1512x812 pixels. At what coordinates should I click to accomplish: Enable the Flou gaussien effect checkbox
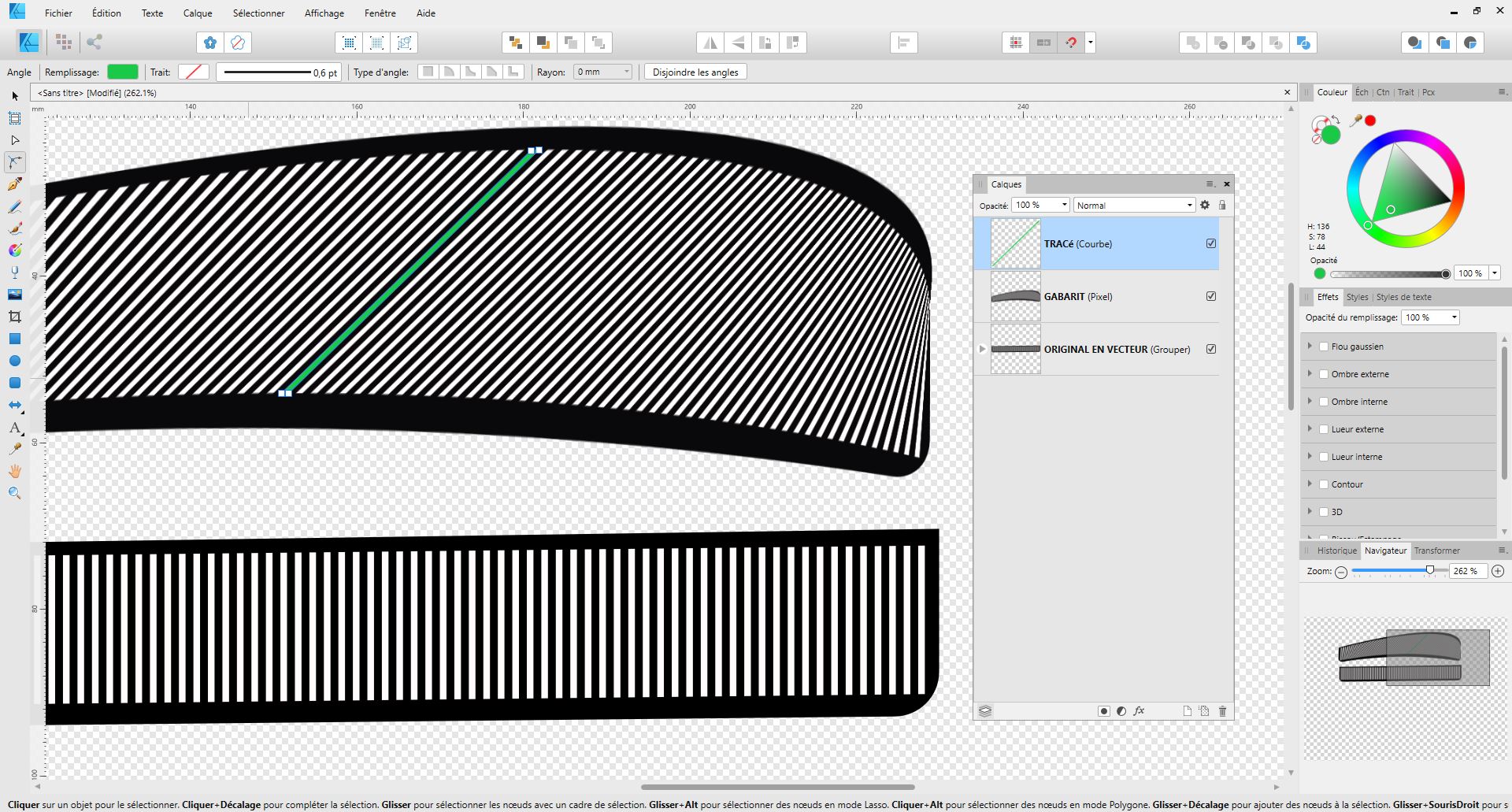pos(1324,347)
